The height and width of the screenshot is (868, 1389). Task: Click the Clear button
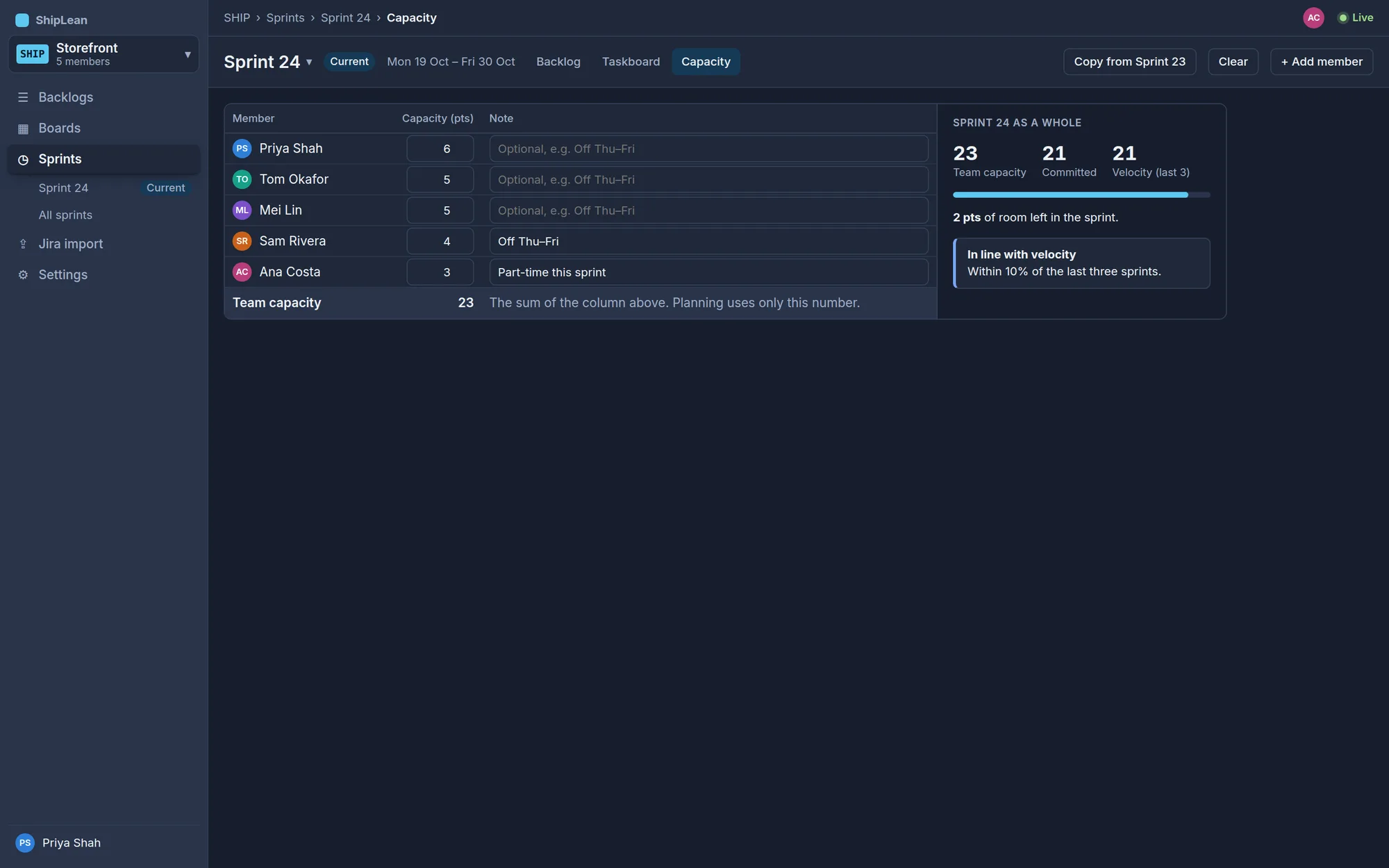1233,62
